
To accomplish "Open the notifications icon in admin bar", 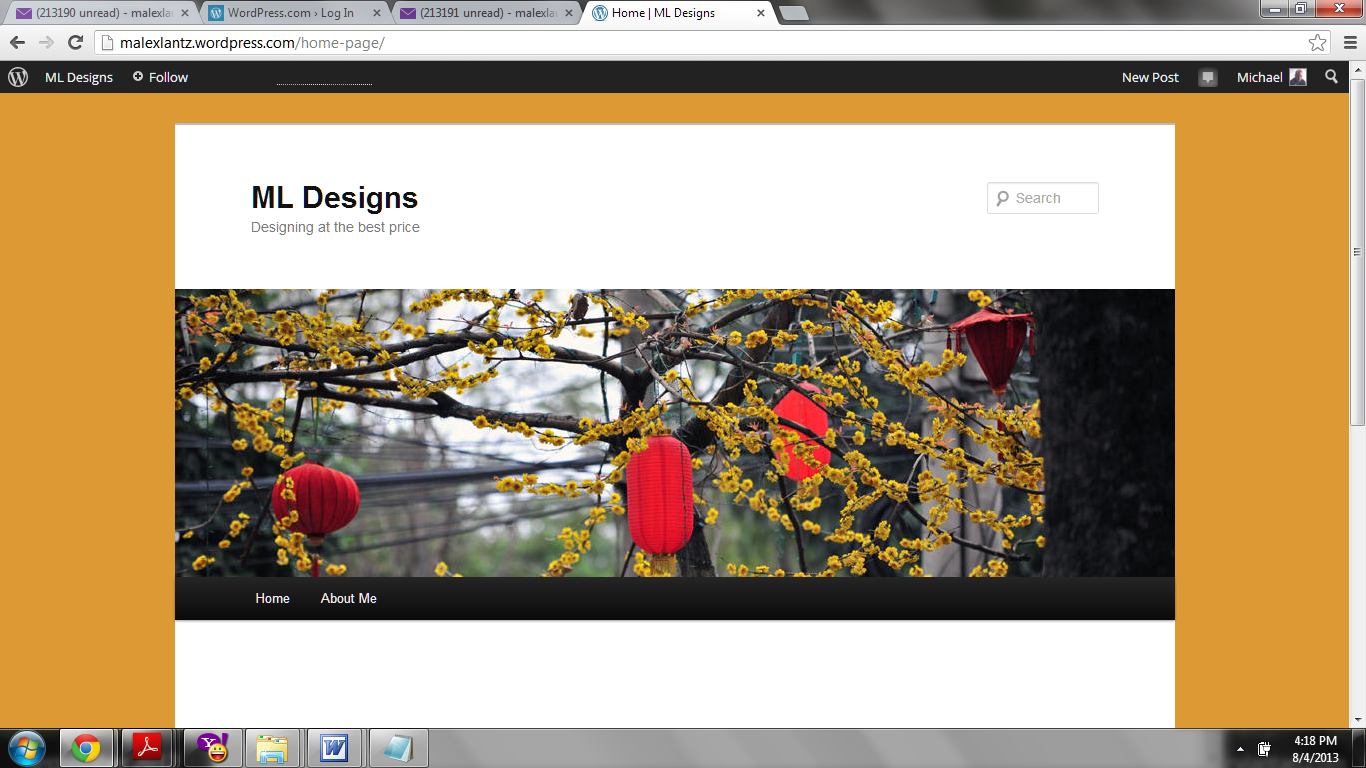I will (1208, 78).
